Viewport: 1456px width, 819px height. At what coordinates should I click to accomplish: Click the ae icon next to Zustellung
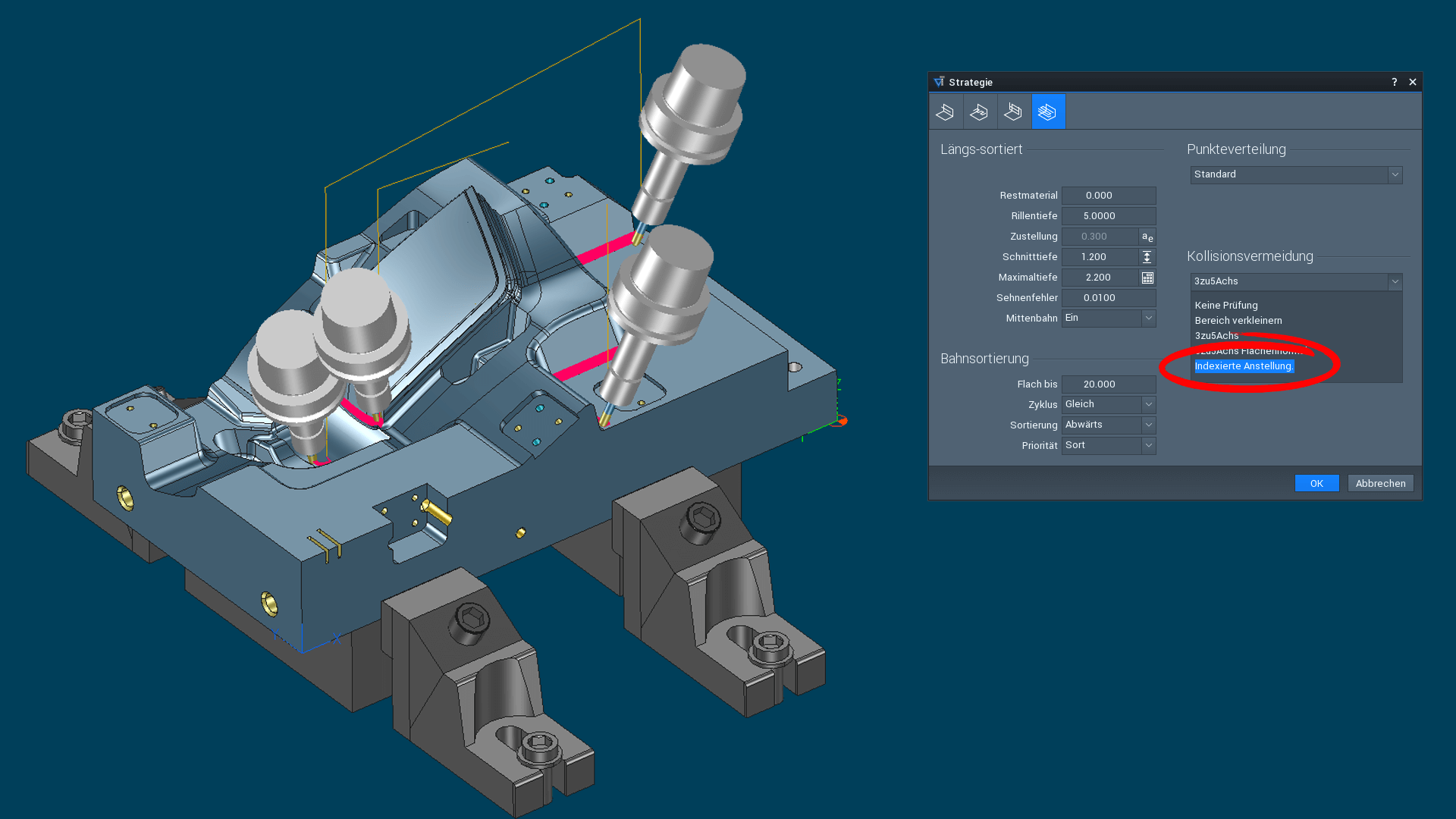click(1147, 236)
